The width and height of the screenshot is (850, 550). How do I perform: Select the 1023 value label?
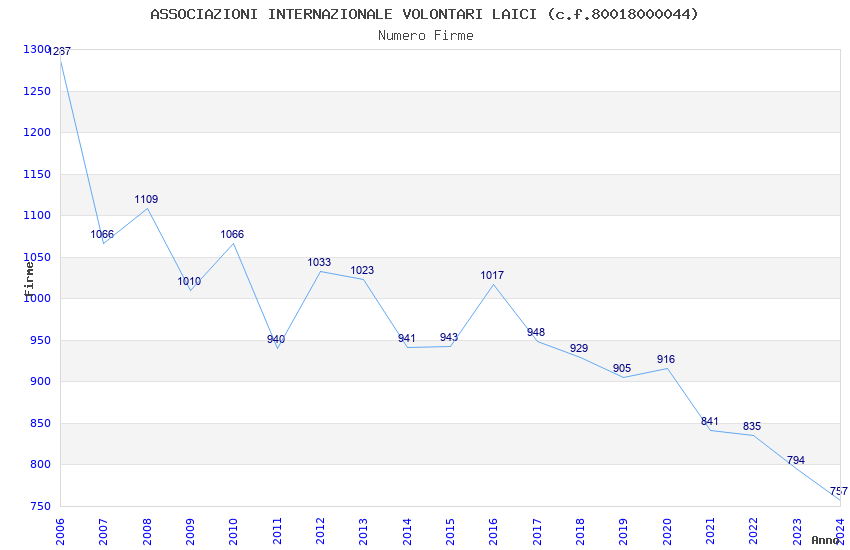[x=362, y=270]
